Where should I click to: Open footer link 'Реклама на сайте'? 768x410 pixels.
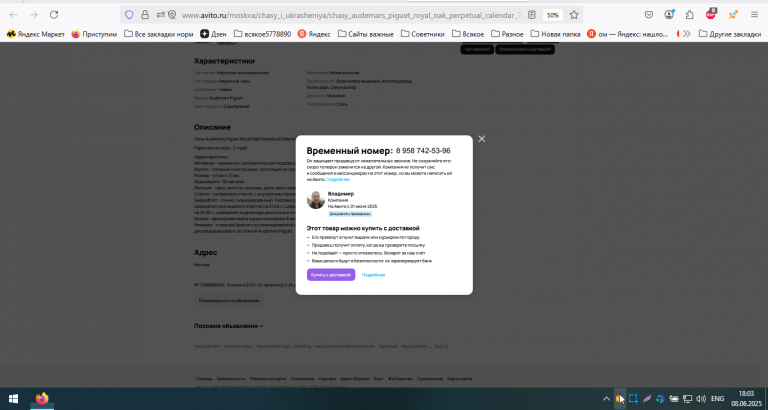(x=268, y=379)
